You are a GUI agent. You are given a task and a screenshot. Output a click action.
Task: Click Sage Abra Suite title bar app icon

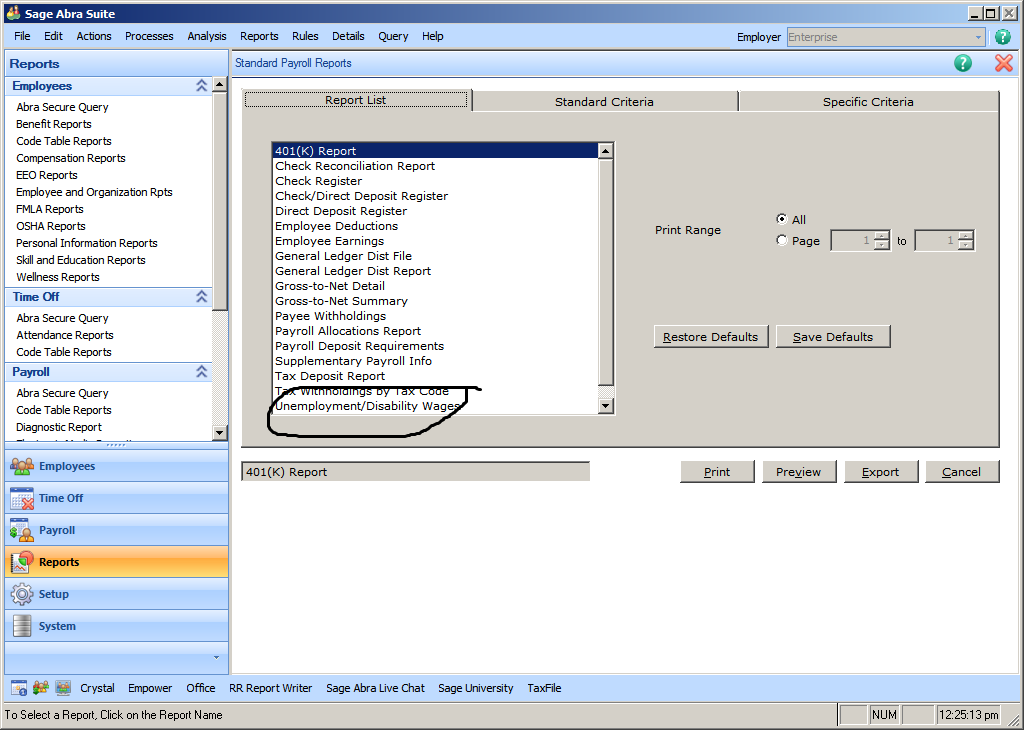[x=12, y=12]
